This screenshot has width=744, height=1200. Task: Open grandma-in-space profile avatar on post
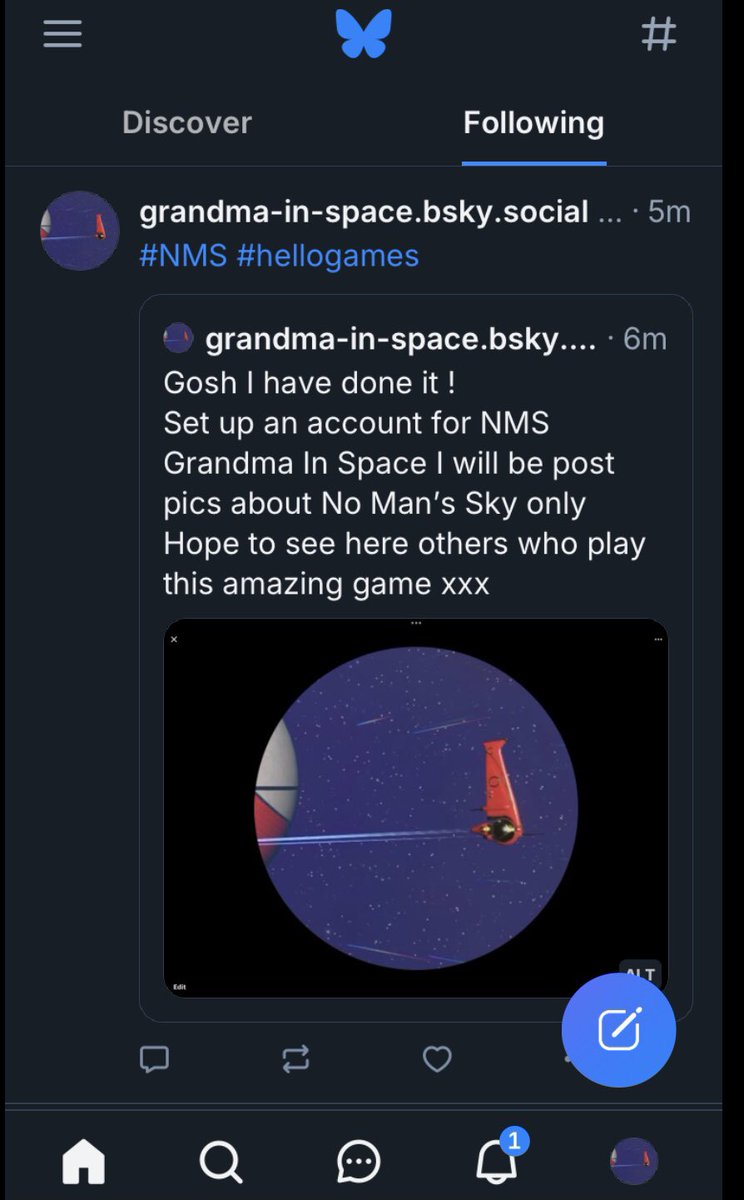(x=80, y=230)
